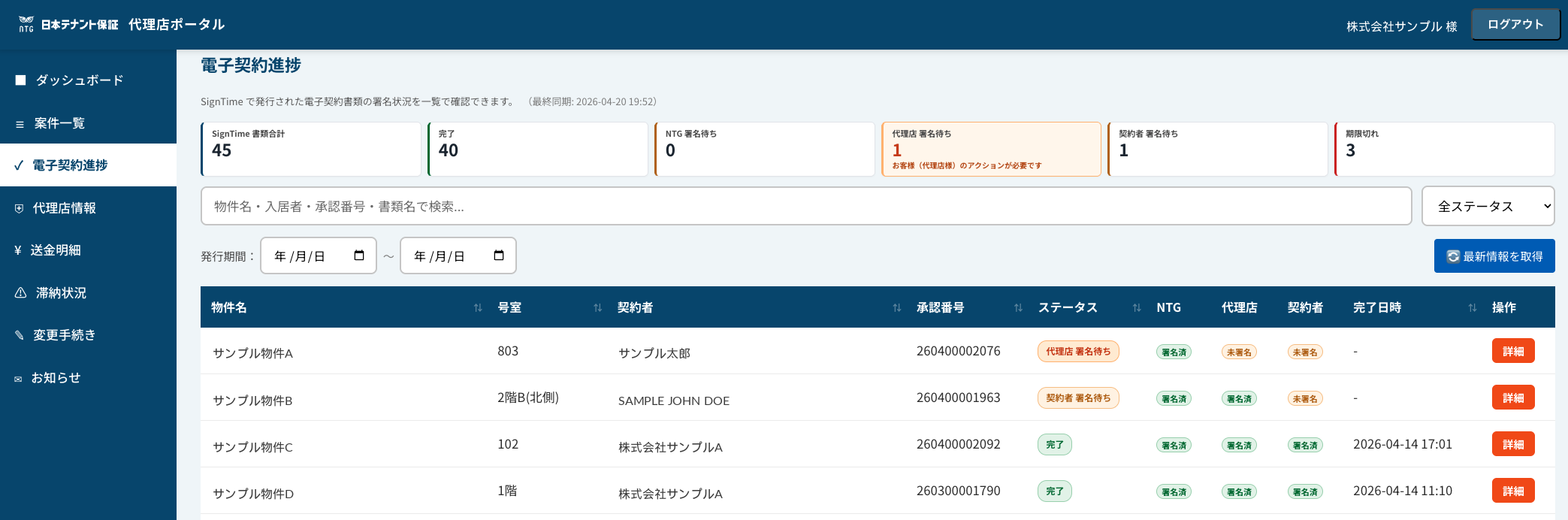Open ダッシュボード in the sidebar

tap(88, 80)
